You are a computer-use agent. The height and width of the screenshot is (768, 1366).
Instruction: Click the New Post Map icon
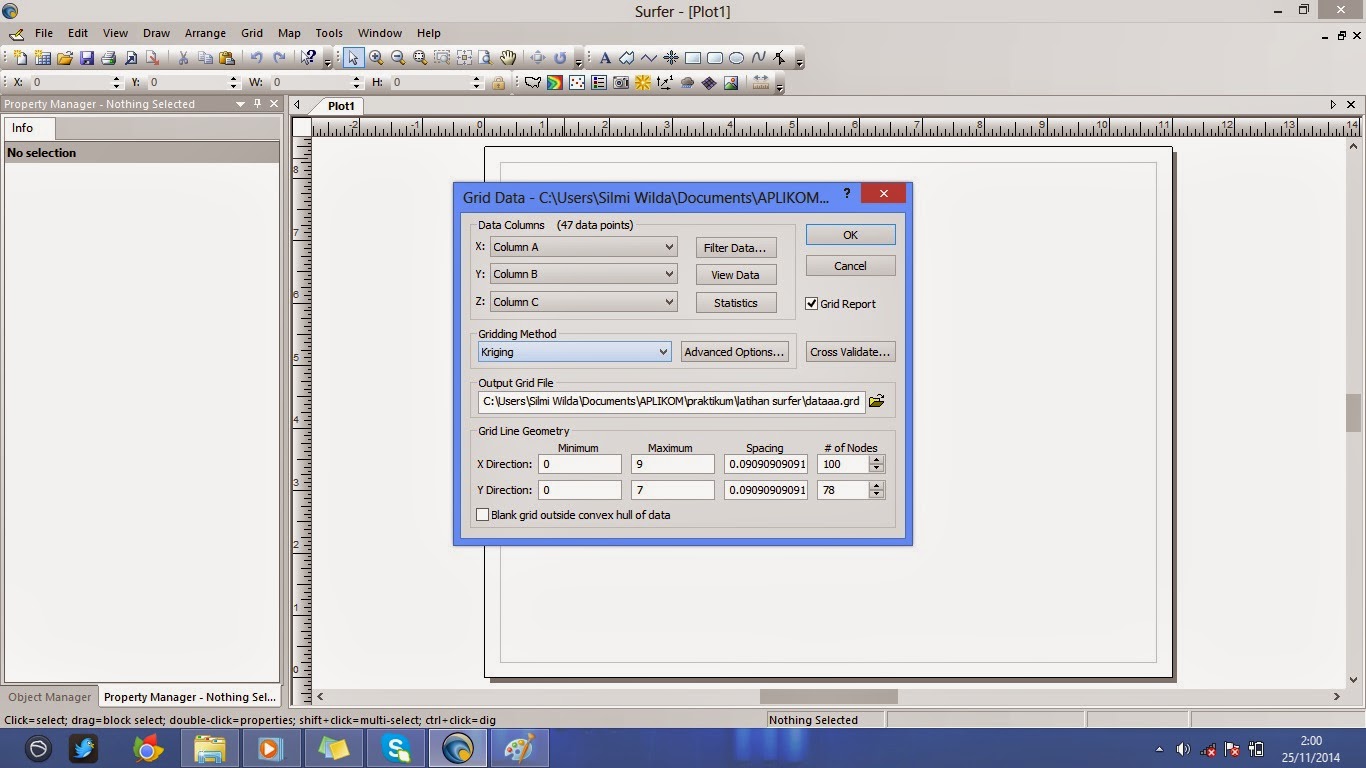tap(577, 83)
